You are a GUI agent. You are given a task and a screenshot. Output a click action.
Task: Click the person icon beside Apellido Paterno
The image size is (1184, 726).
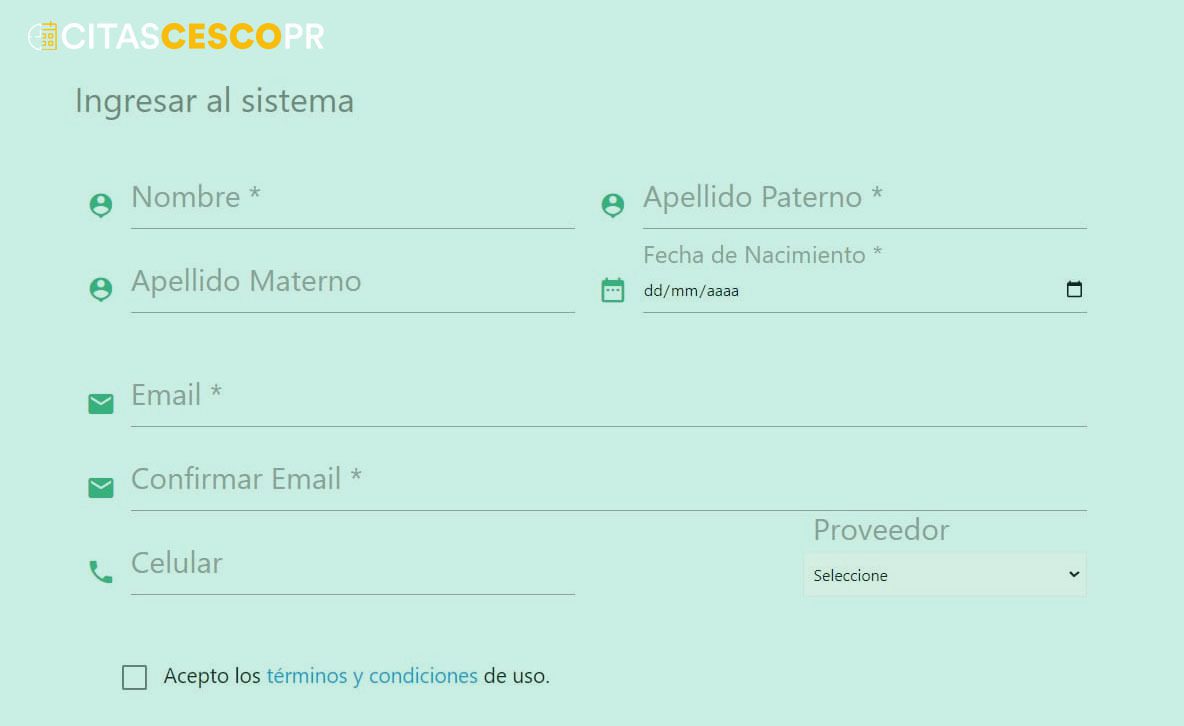point(612,205)
